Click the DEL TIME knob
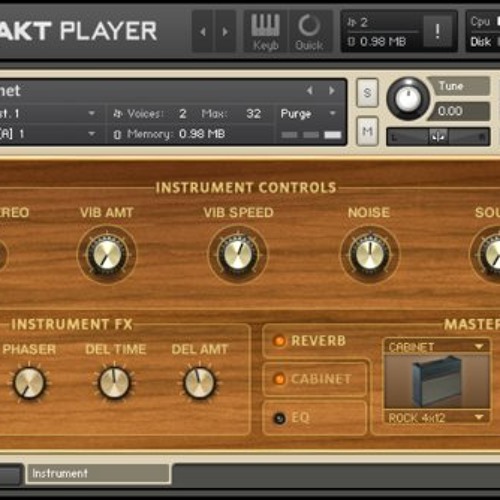The image size is (500, 500). [x=114, y=383]
